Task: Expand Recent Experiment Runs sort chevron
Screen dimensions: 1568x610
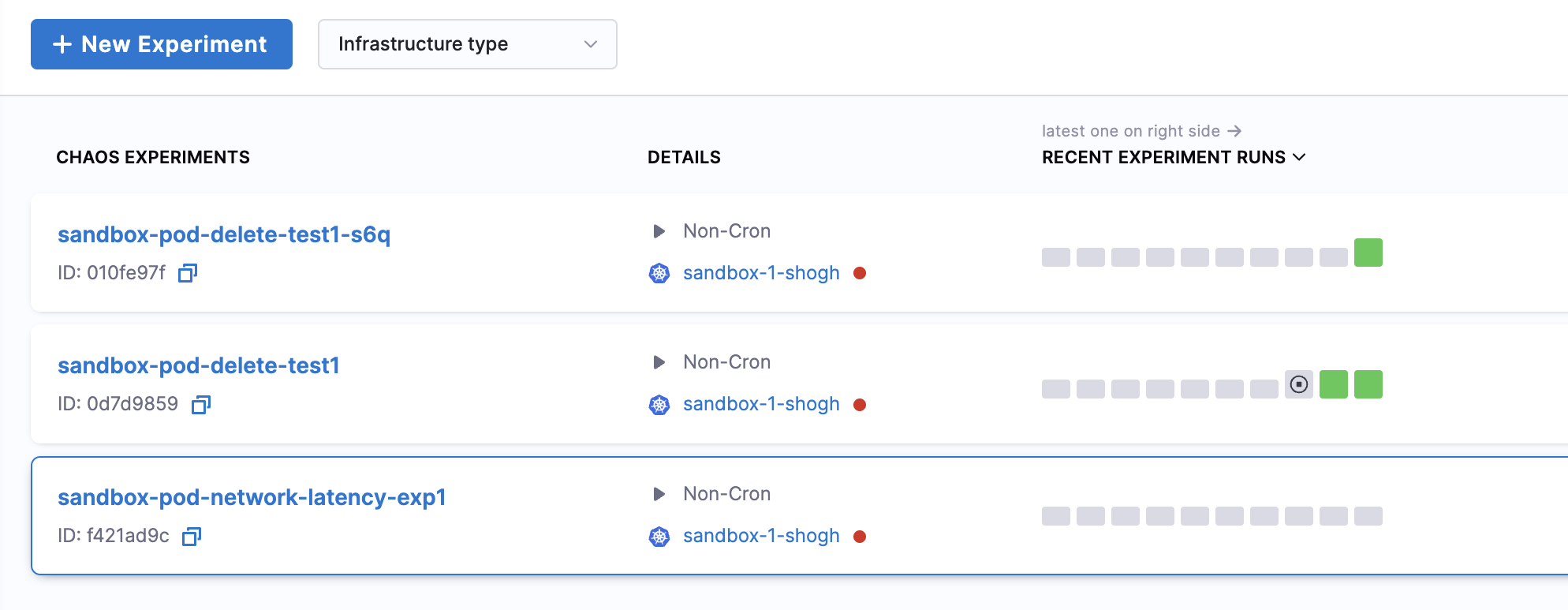Action: (1299, 157)
